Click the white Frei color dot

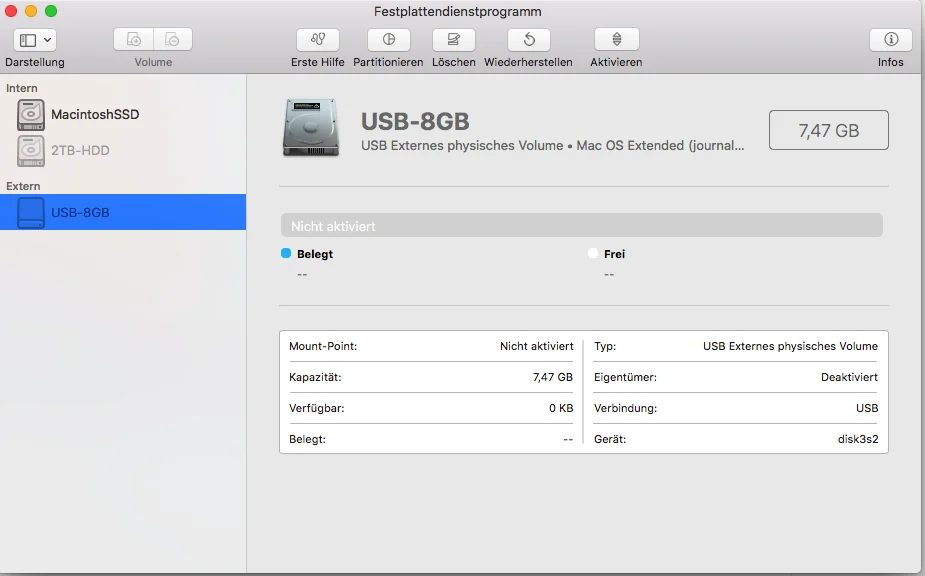pos(593,253)
